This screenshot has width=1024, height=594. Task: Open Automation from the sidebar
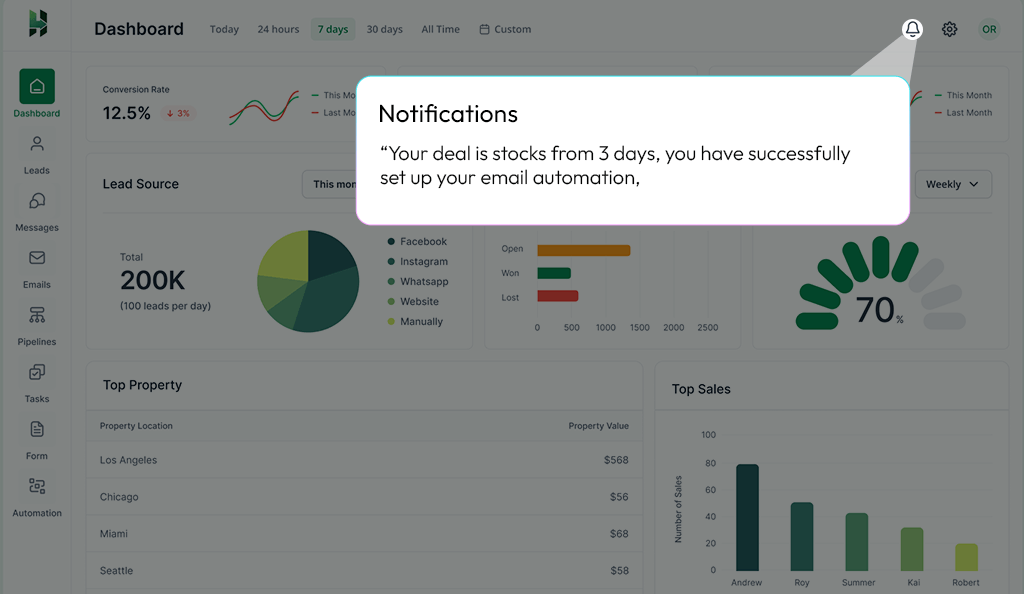coord(37,496)
